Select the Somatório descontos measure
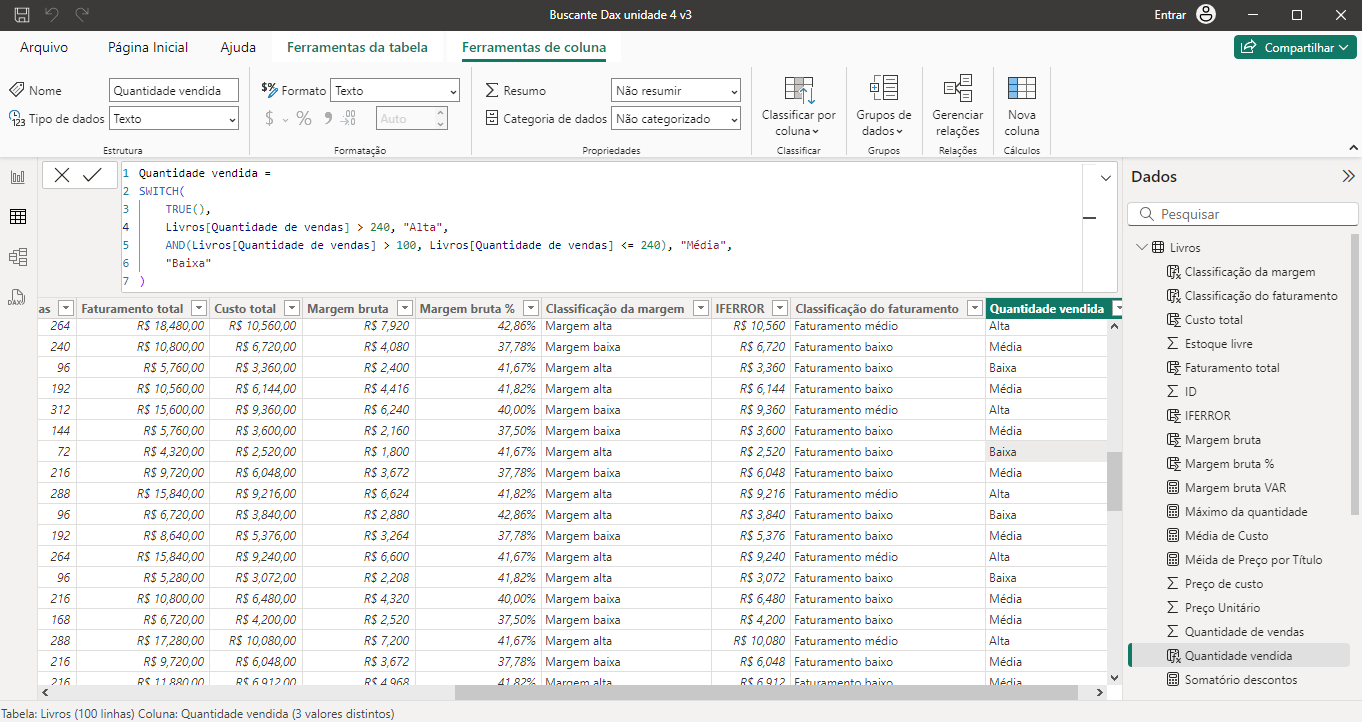 coord(1240,680)
